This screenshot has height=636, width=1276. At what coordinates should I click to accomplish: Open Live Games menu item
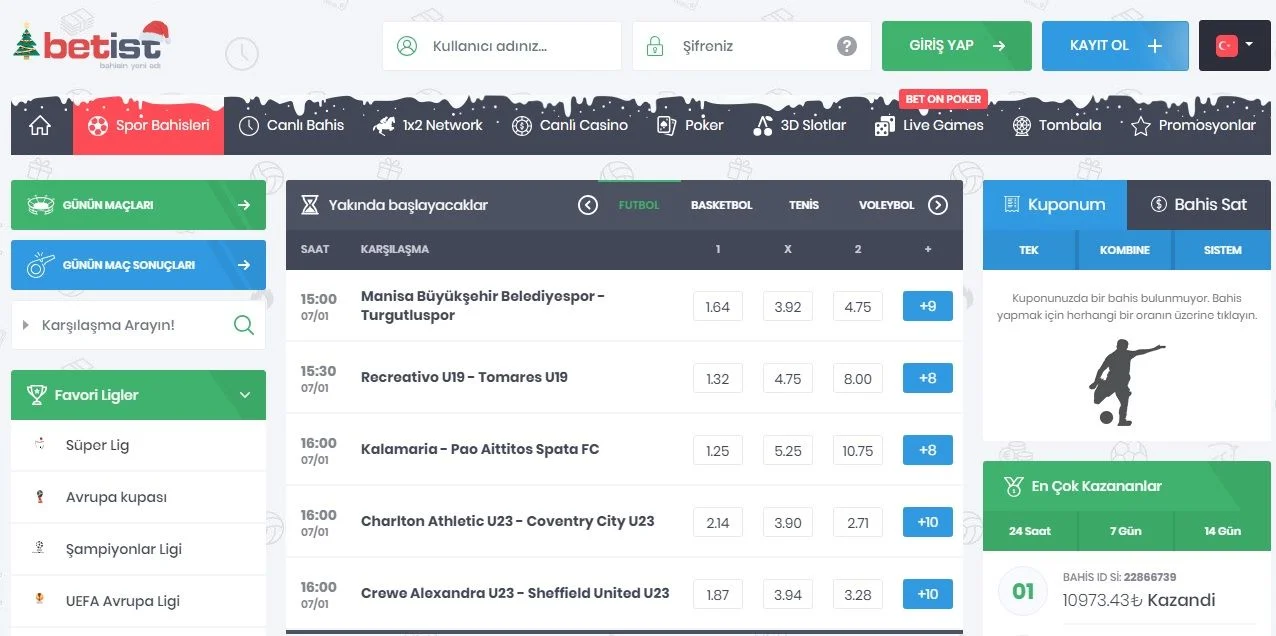(x=929, y=125)
